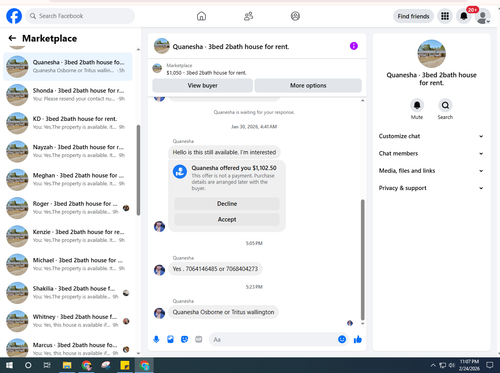The width and height of the screenshot is (500, 373).
Task: Open the Facebook logo home link
Action: (x=14, y=16)
